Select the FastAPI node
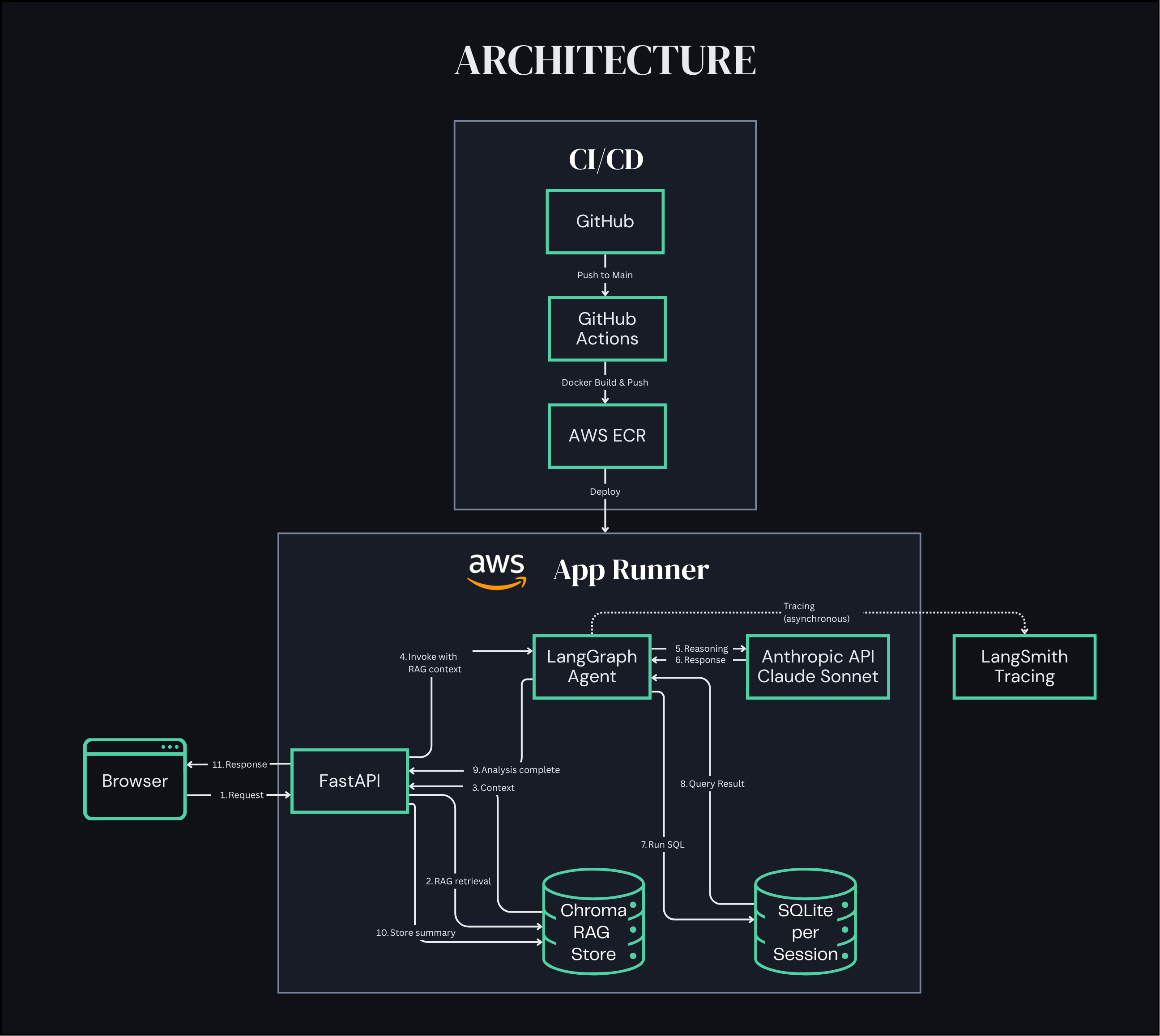Screen dimensions: 1160x1036 pyautogui.click(x=350, y=781)
